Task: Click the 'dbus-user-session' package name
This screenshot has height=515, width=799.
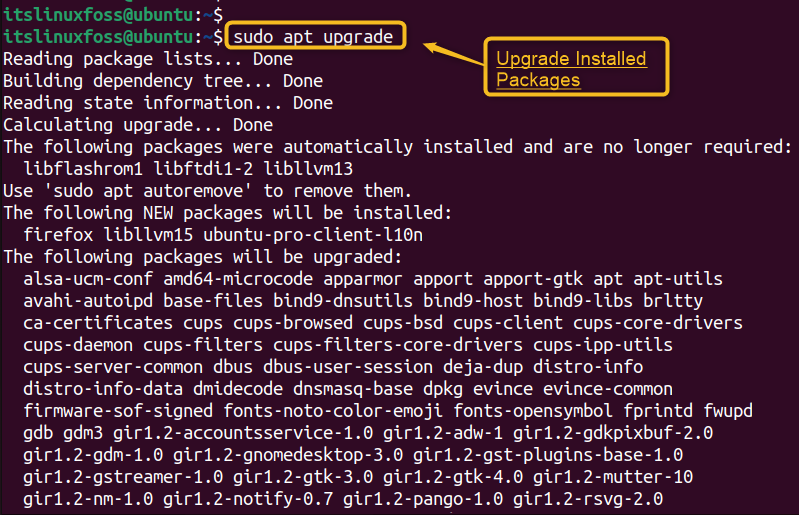Action: tap(348, 367)
